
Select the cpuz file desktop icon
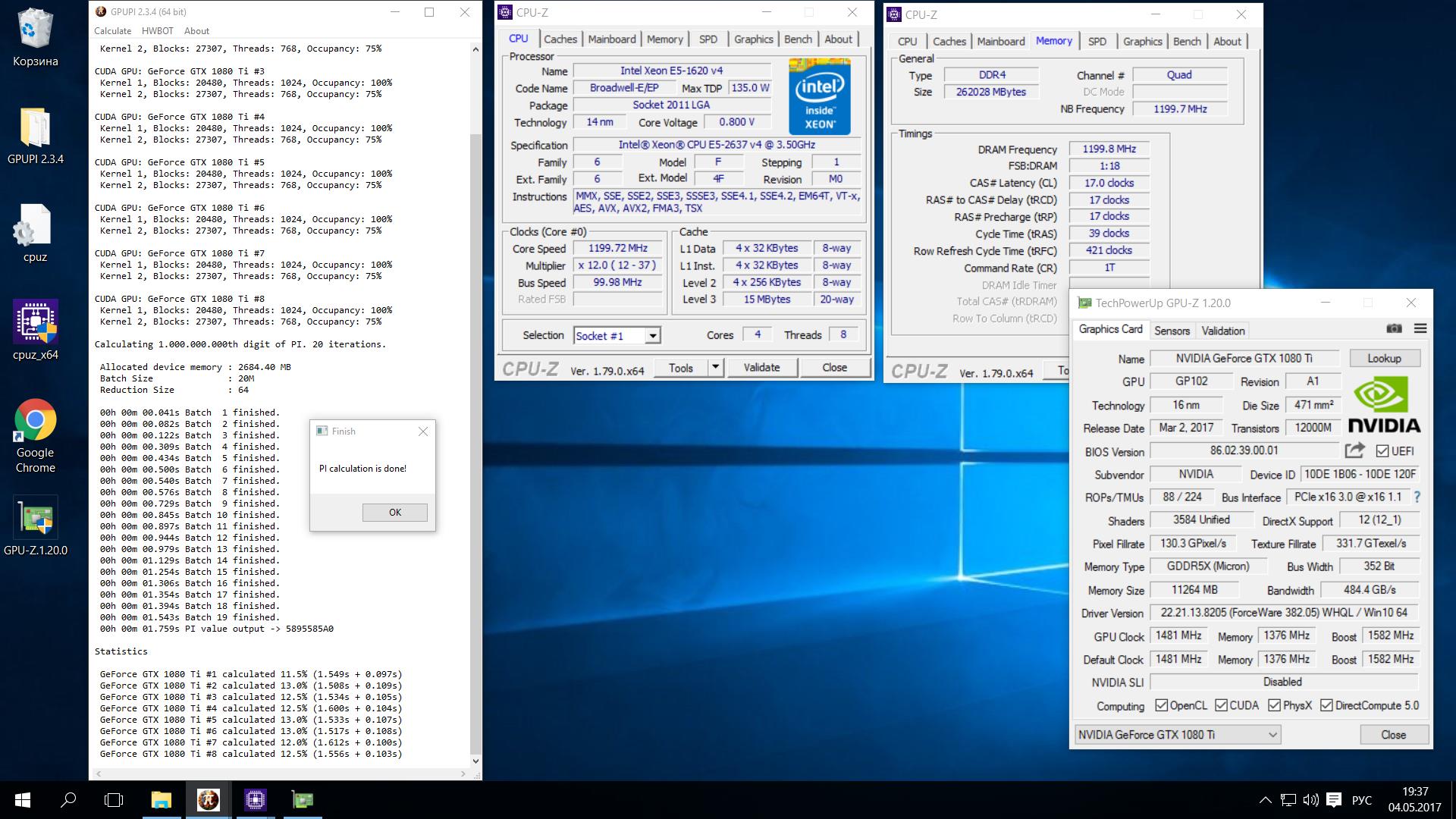(x=35, y=234)
